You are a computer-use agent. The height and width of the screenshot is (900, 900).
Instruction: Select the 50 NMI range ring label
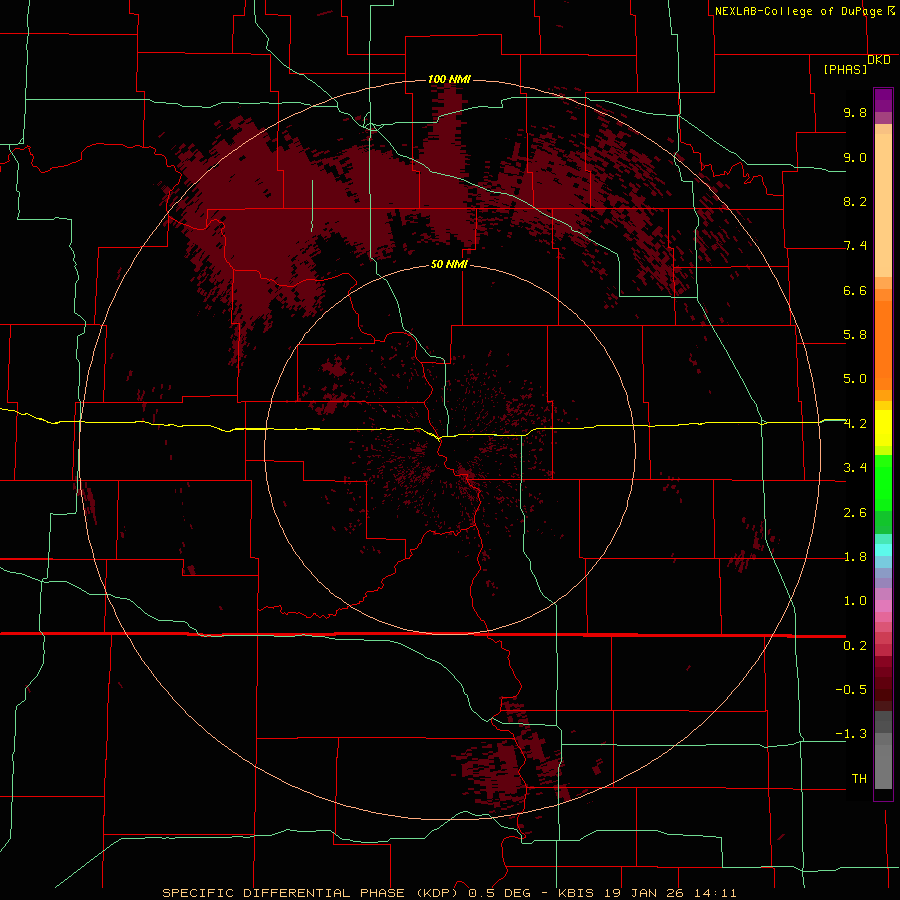449,264
